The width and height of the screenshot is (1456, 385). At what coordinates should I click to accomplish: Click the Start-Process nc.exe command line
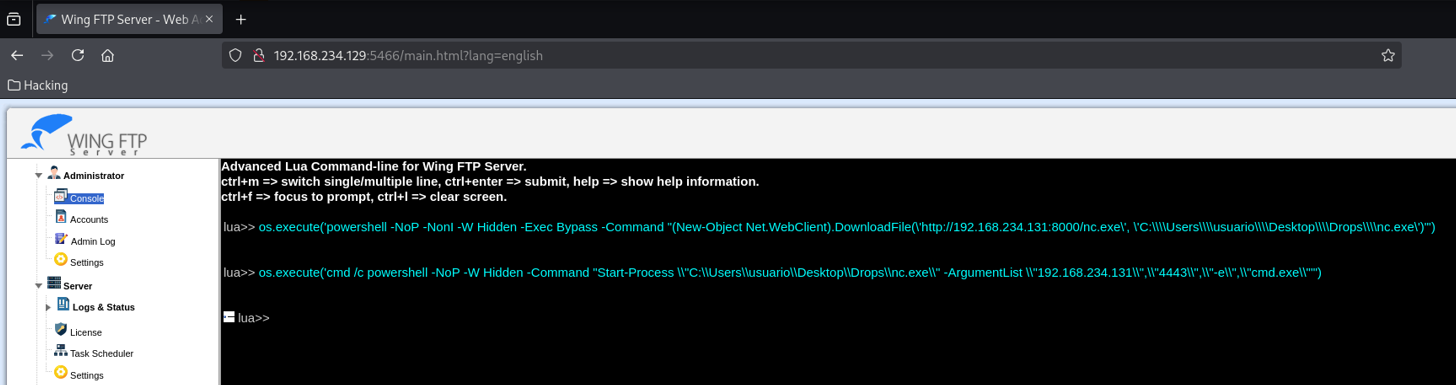tap(790, 272)
